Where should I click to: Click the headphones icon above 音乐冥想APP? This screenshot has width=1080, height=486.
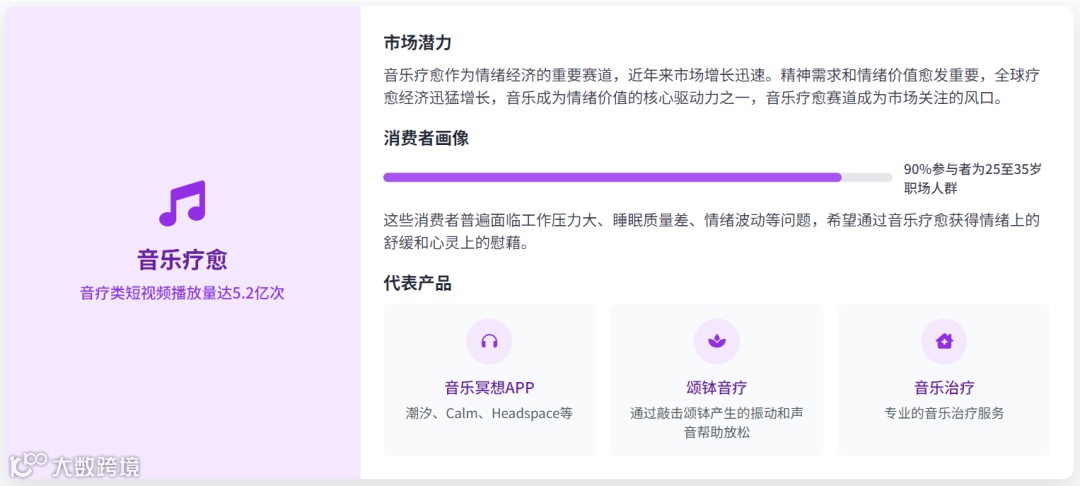489,341
